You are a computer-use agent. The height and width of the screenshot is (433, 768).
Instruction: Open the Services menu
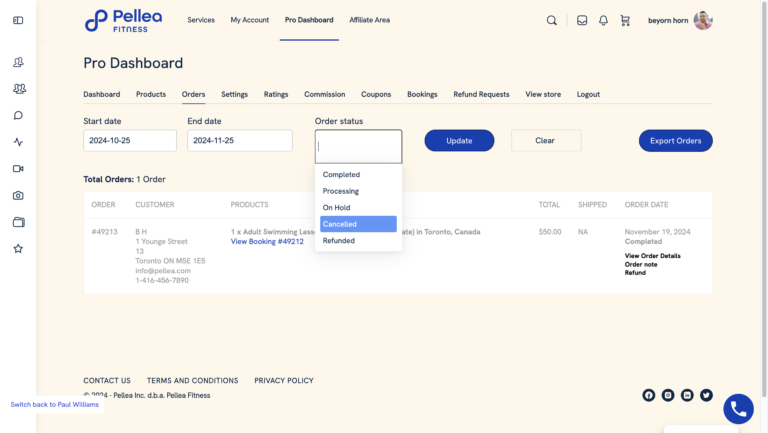(x=201, y=20)
